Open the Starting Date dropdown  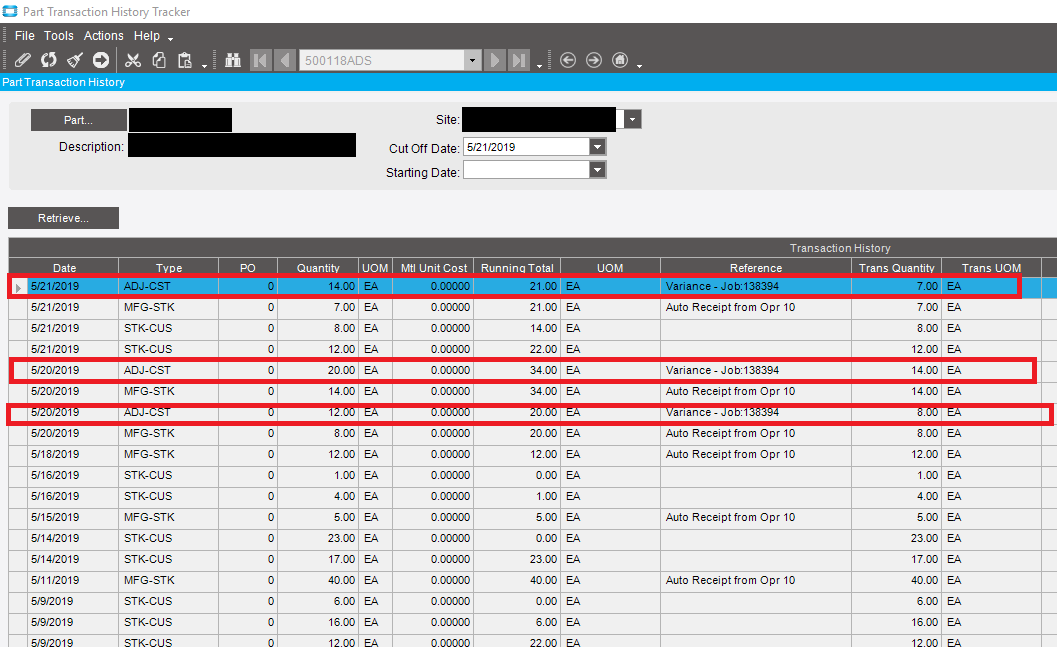click(597, 171)
